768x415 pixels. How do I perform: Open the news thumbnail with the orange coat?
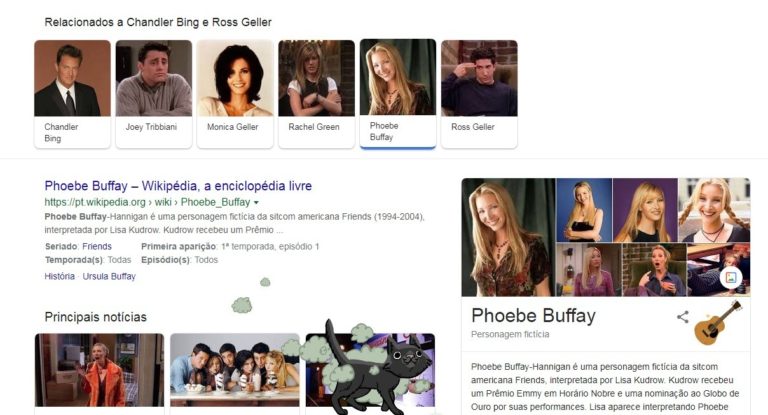99,370
